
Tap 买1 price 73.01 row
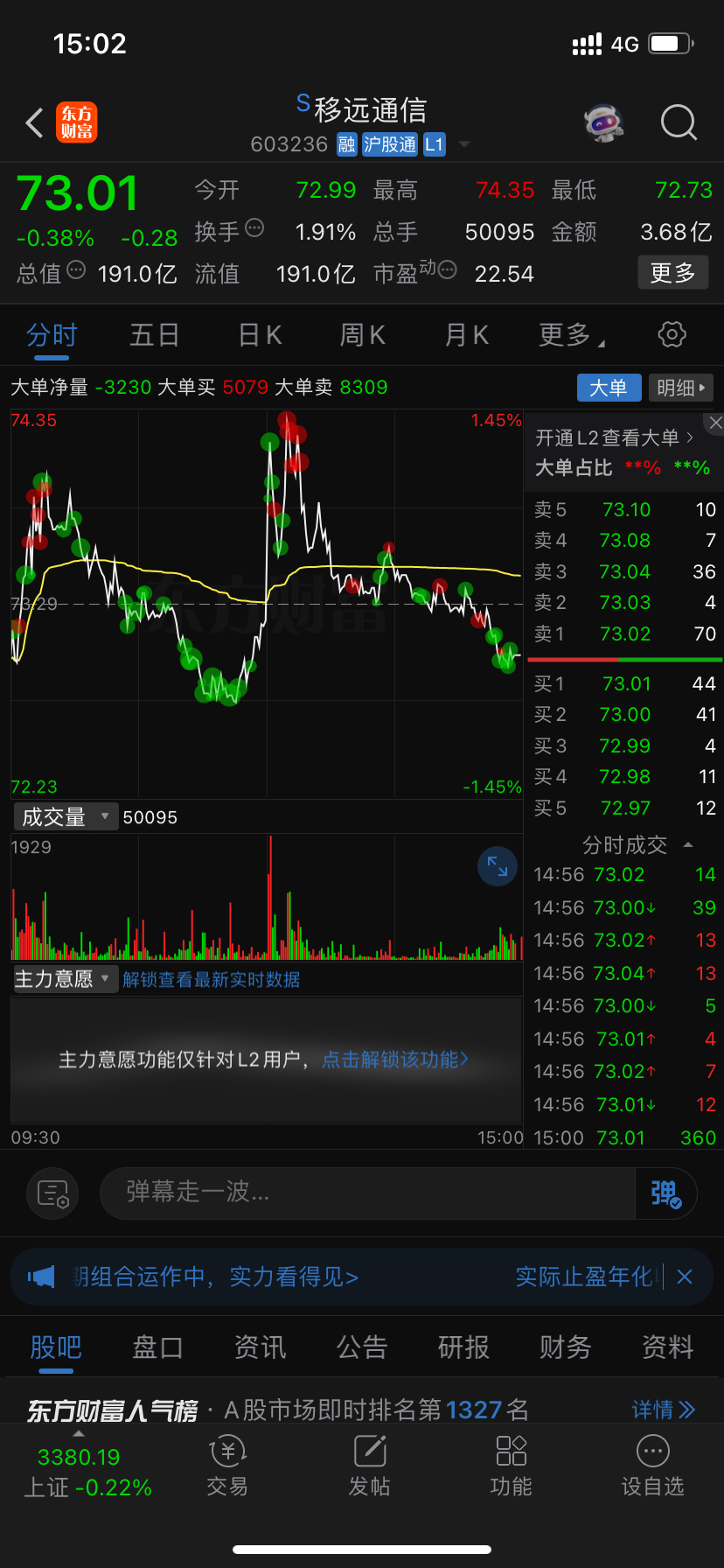(x=624, y=683)
